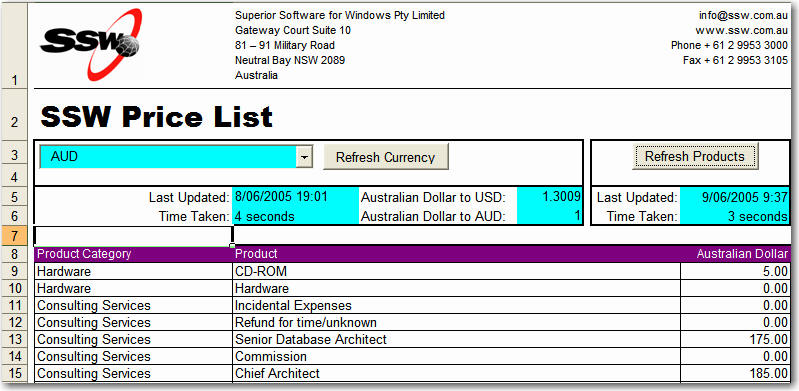Click the Refresh Currency button

(x=385, y=157)
